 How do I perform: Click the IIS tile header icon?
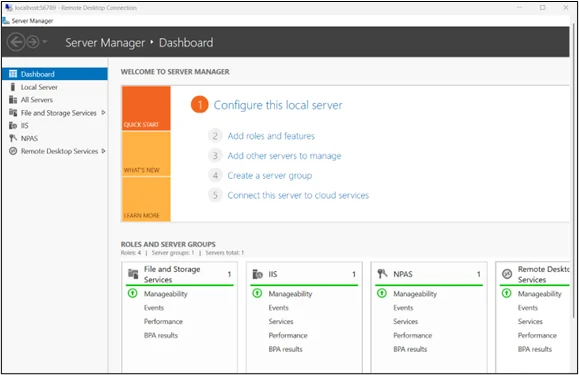257,274
